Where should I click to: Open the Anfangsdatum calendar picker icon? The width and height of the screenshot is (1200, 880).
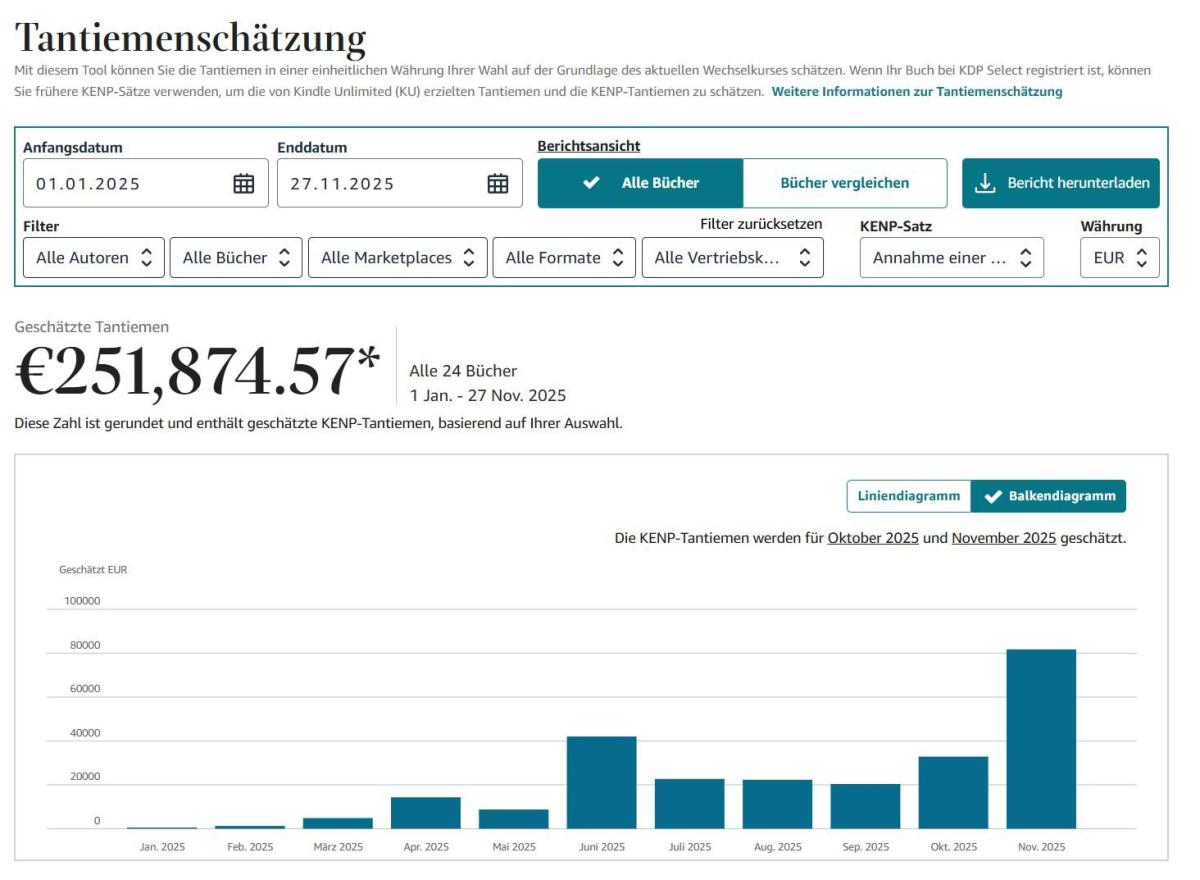(244, 183)
